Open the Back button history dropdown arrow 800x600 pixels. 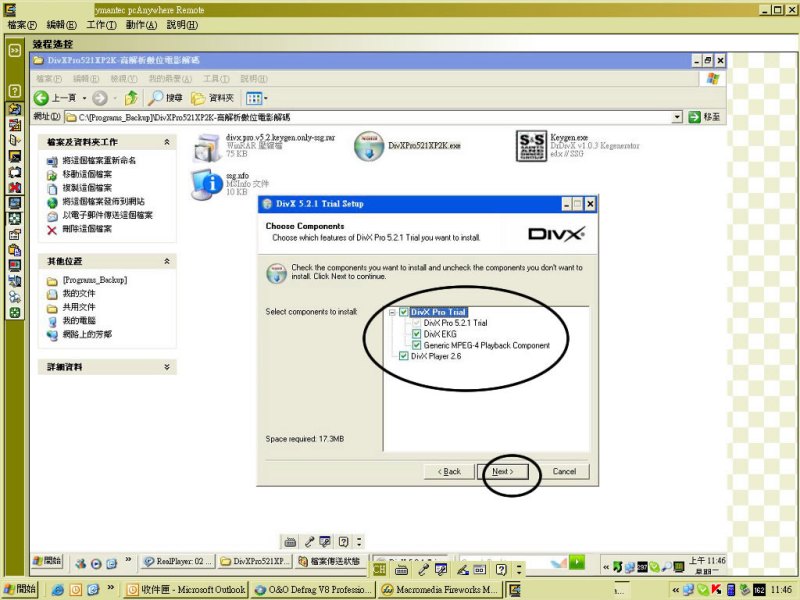point(85,98)
